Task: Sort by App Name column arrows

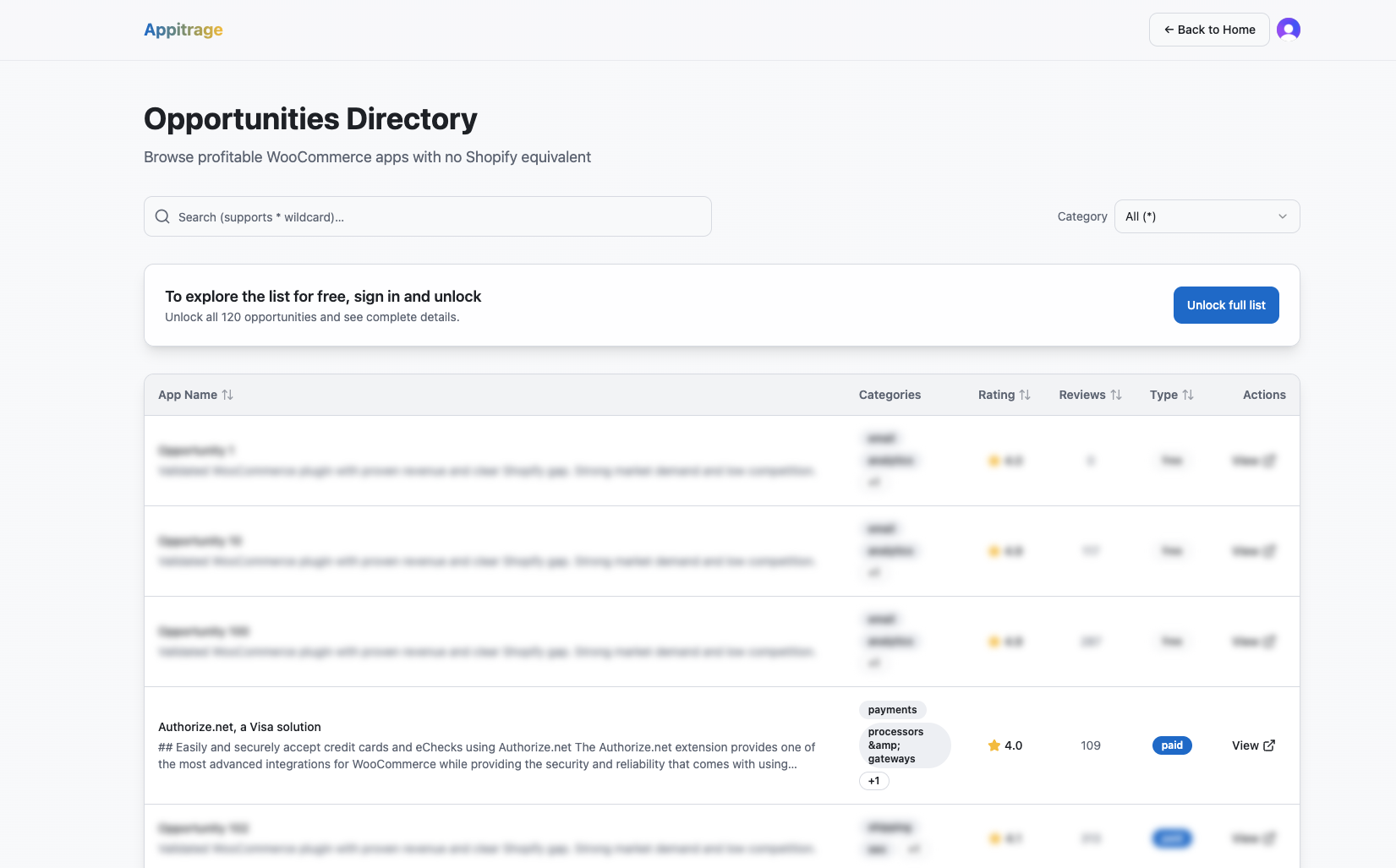Action: pyautogui.click(x=227, y=395)
